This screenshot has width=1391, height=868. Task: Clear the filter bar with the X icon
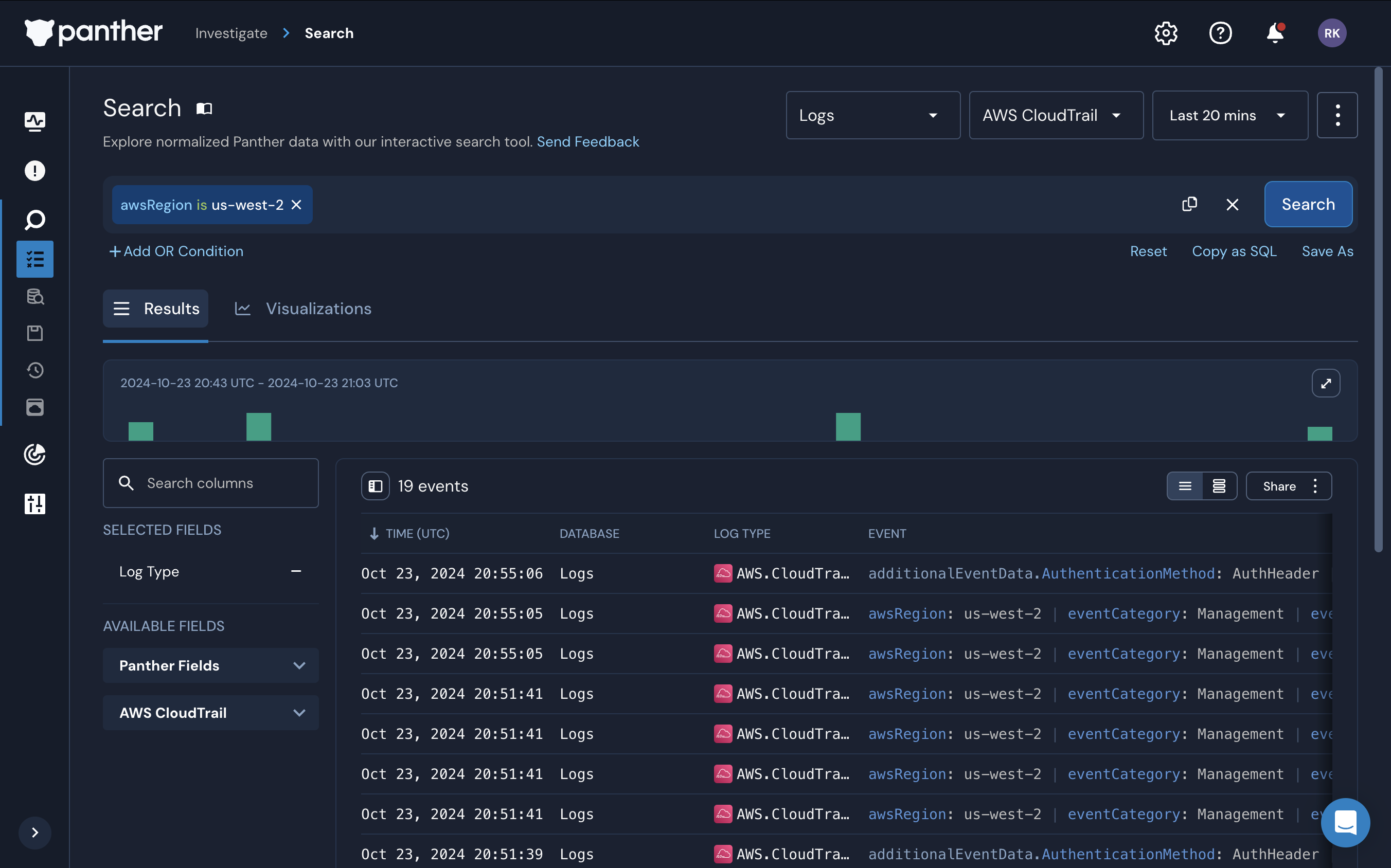click(x=1233, y=204)
